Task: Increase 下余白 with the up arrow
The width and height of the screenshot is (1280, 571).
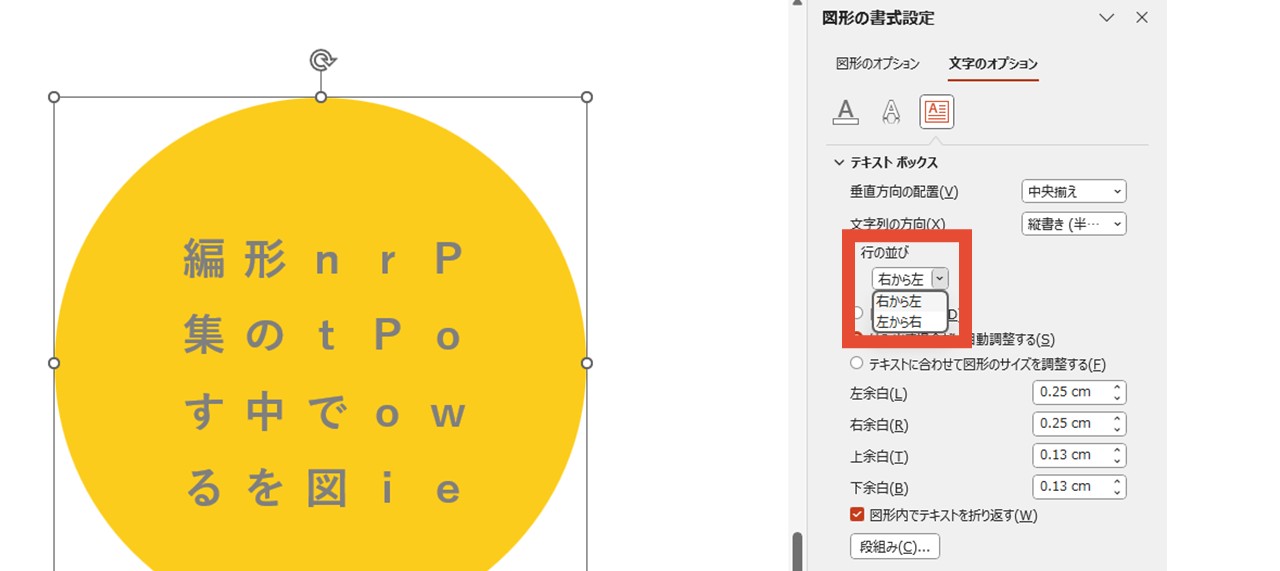Action: coord(1117,482)
